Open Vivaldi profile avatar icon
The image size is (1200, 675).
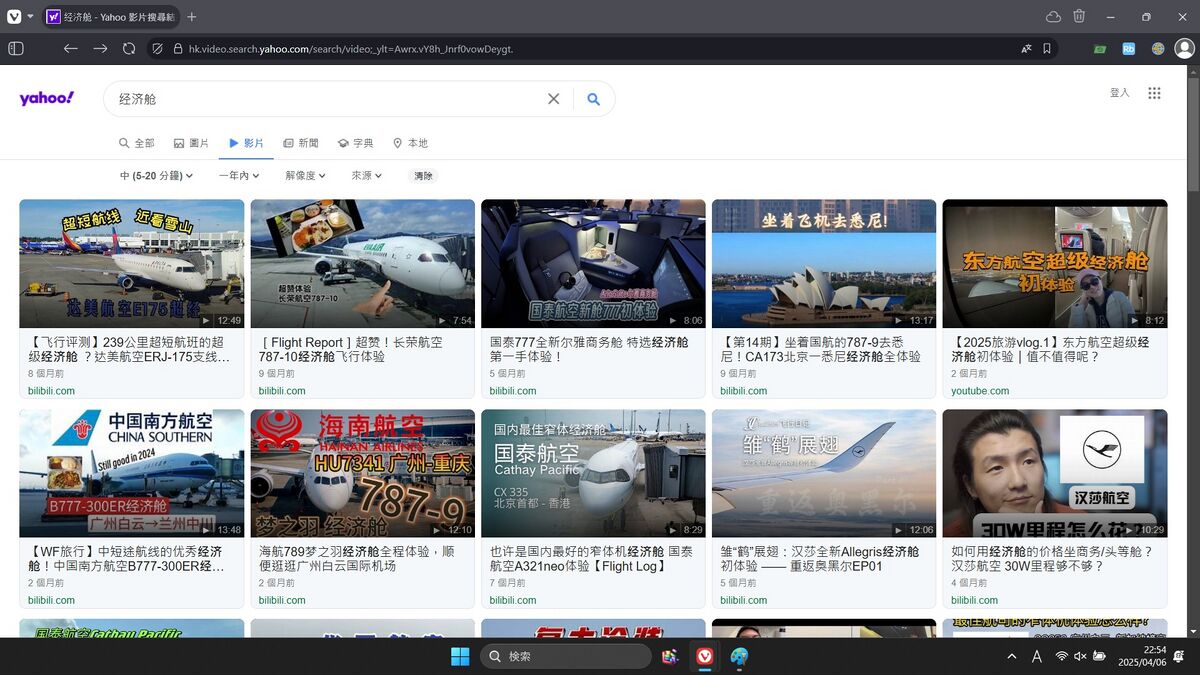(x=1184, y=48)
